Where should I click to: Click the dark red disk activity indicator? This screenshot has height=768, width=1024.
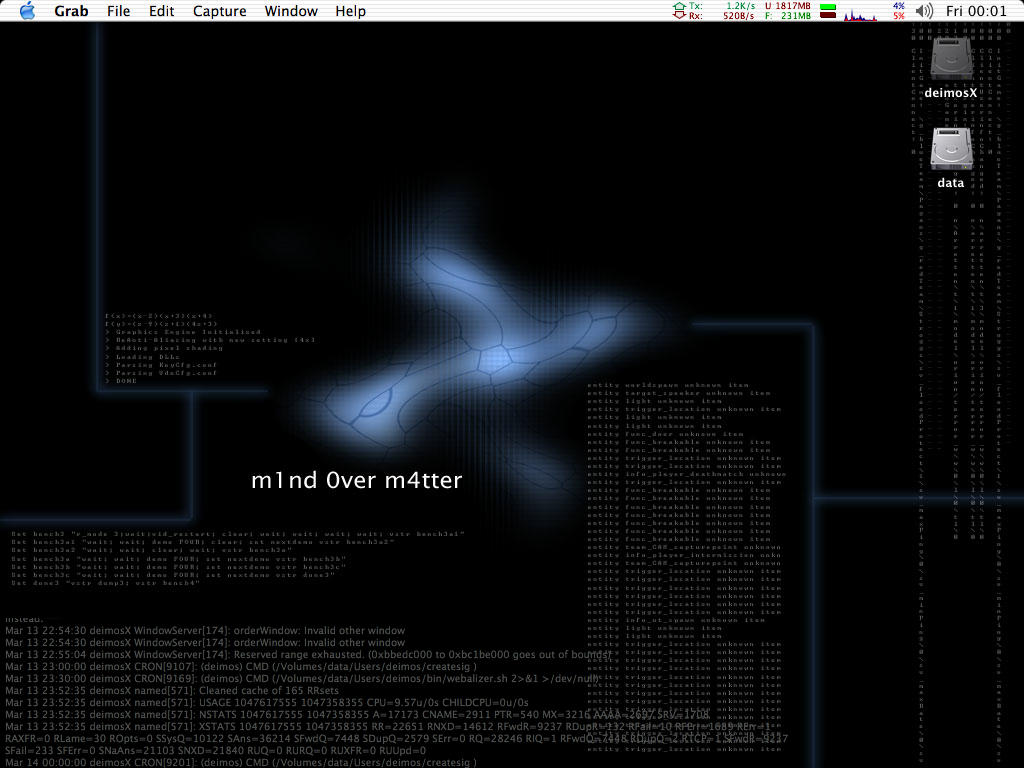828,16
